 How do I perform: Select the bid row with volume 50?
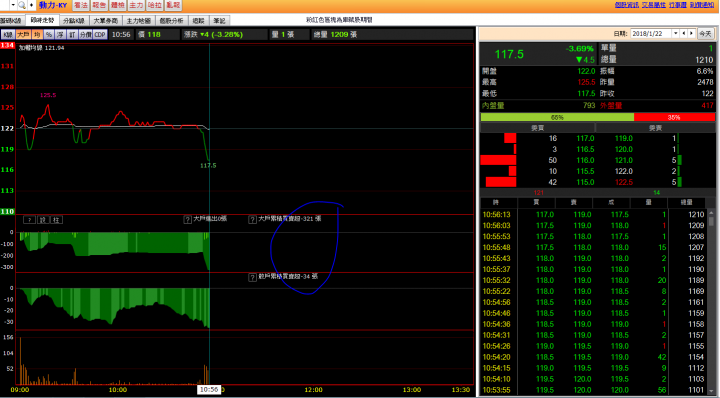538,160
